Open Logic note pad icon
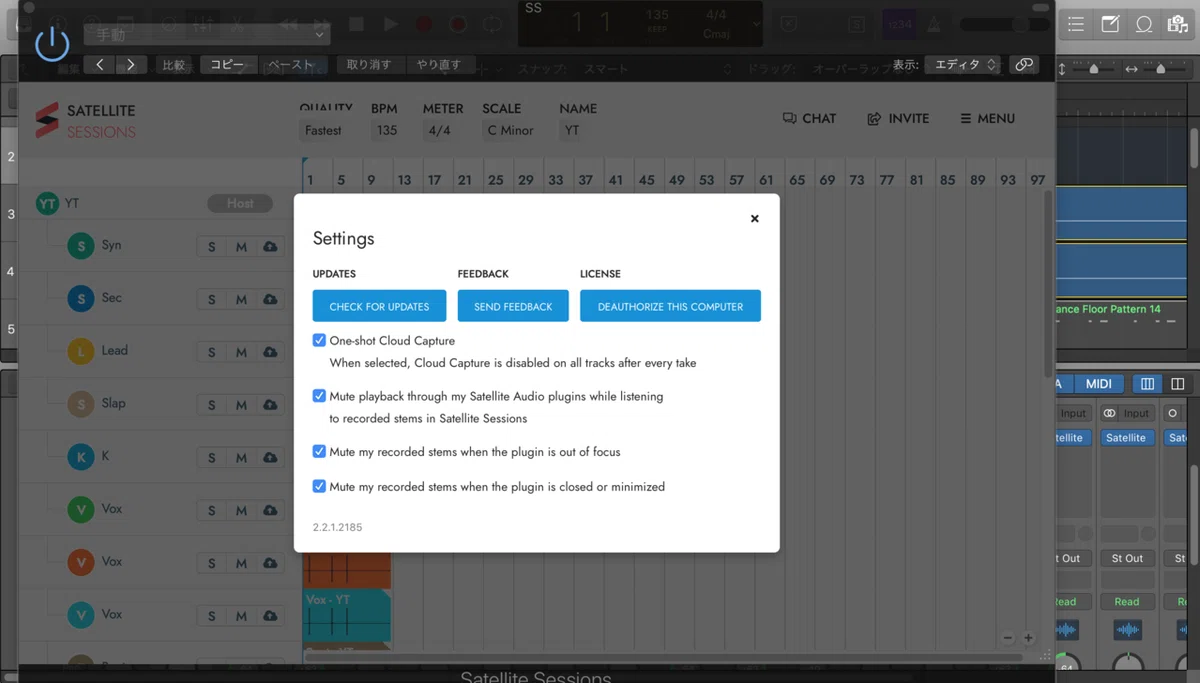Image resolution: width=1200 pixels, height=683 pixels. point(1110,24)
